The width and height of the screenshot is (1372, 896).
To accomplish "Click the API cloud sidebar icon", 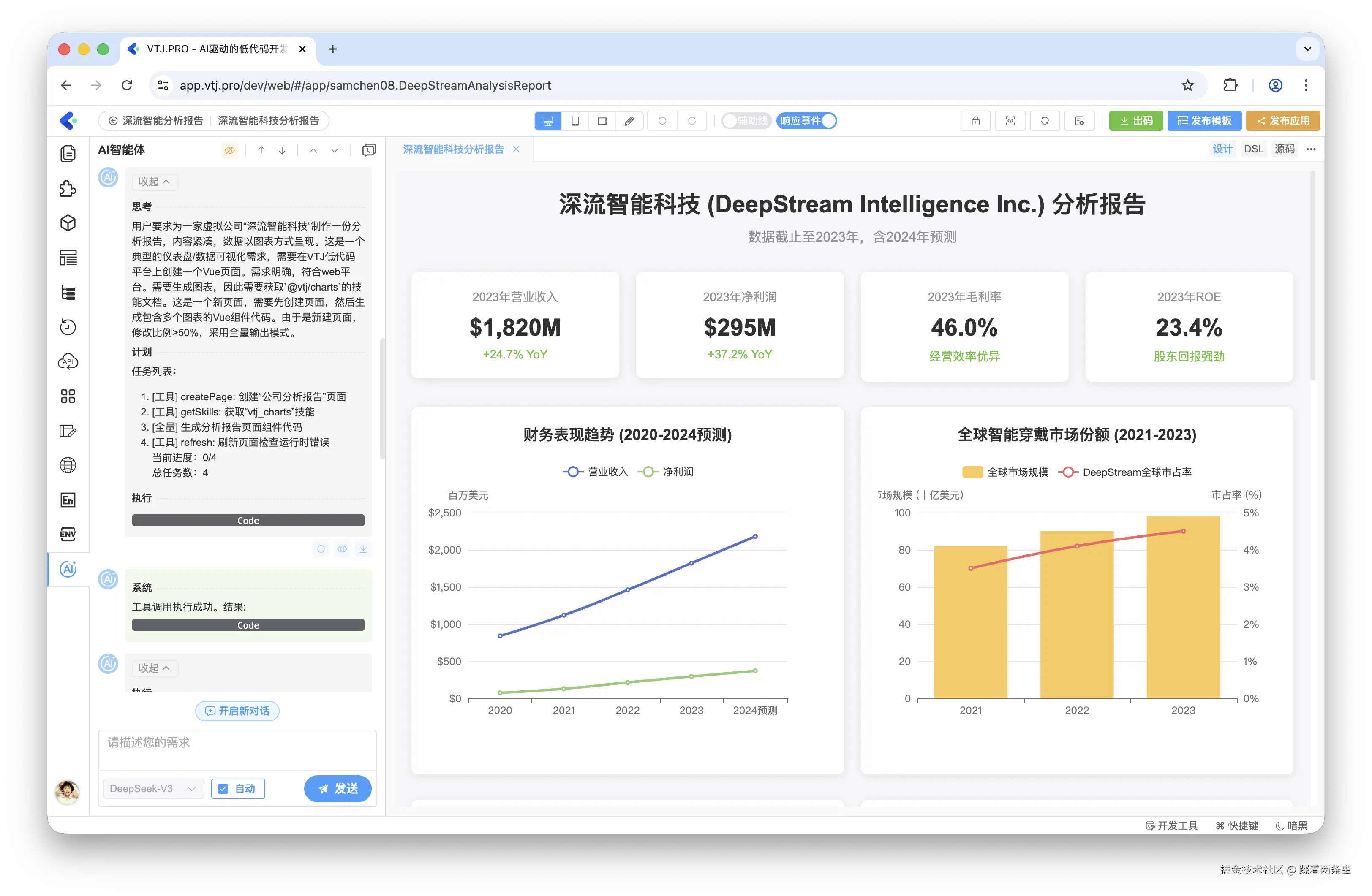I will 68,362.
